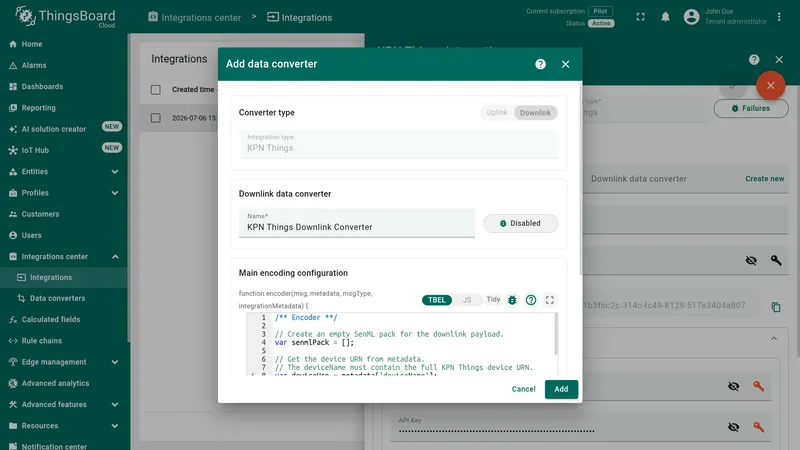This screenshot has width=800, height=450.
Task: Expand code editor to fullscreen
Action: (549, 300)
